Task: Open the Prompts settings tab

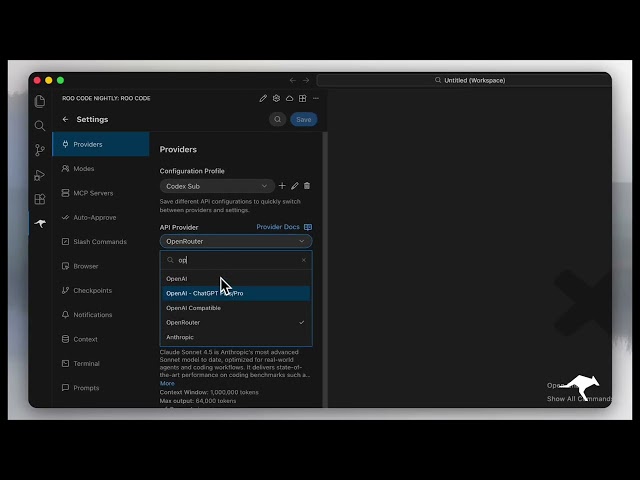Action: 101,388
